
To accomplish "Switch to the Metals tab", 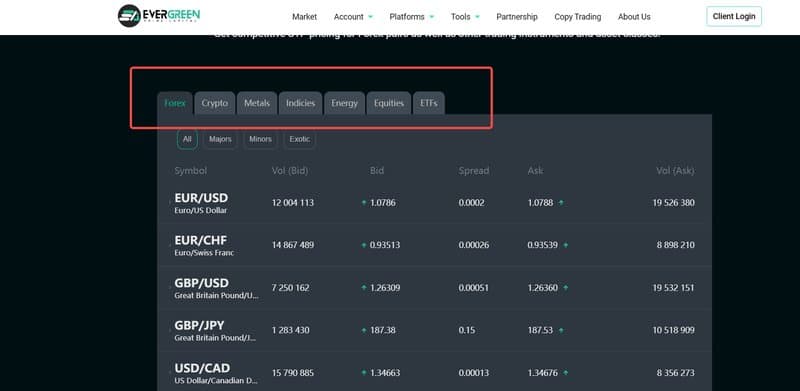I will point(257,103).
